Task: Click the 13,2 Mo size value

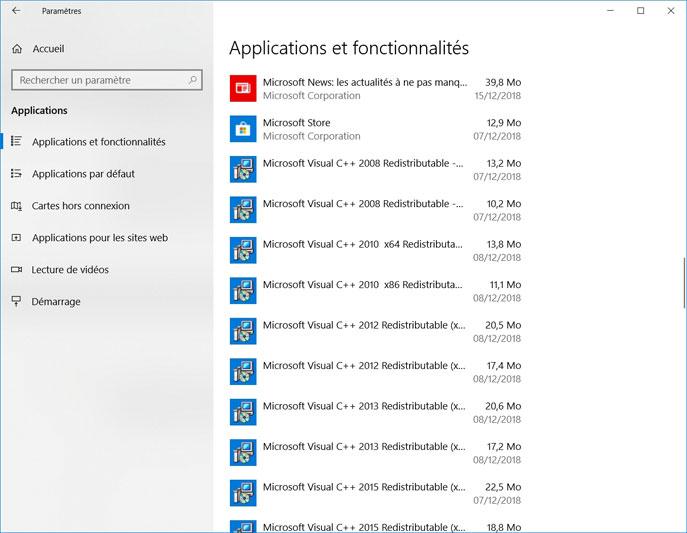Action: pyautogui.click(x=504, y=163)
